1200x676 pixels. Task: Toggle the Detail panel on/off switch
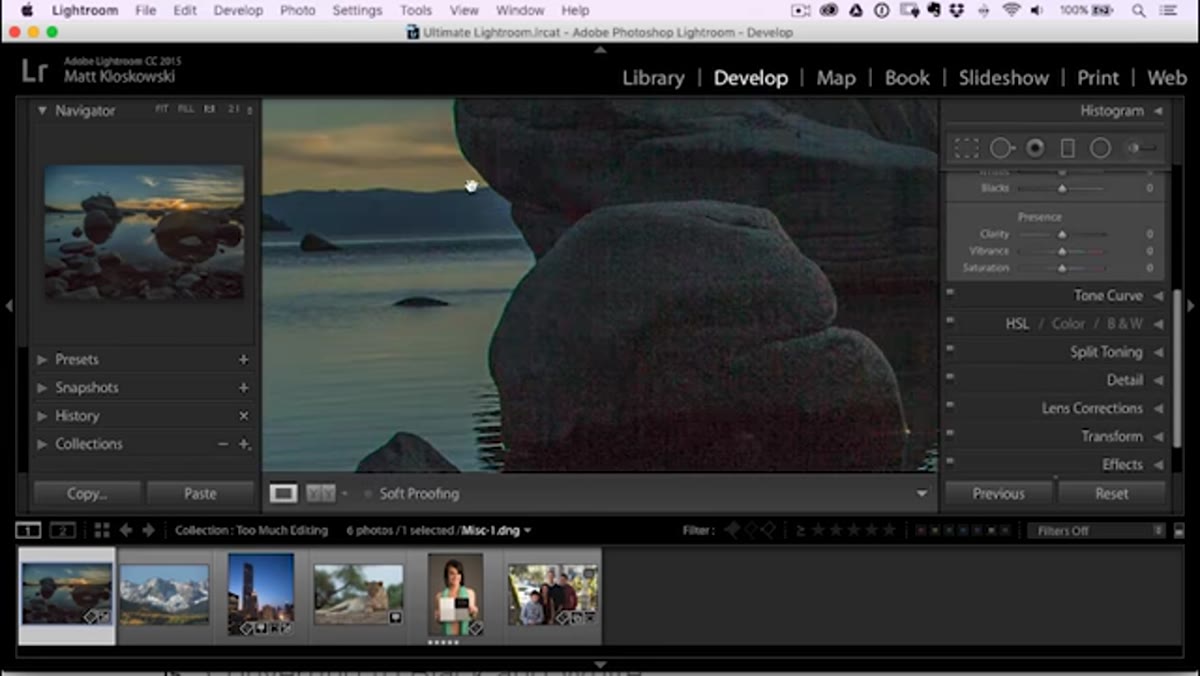point(950,377)
